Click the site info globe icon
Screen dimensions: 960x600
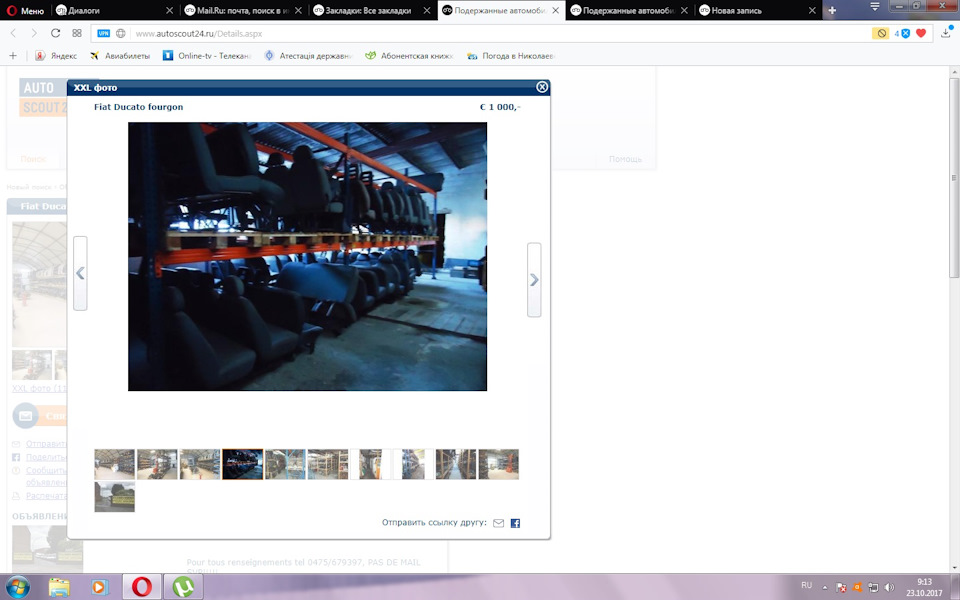click(121, 33)
